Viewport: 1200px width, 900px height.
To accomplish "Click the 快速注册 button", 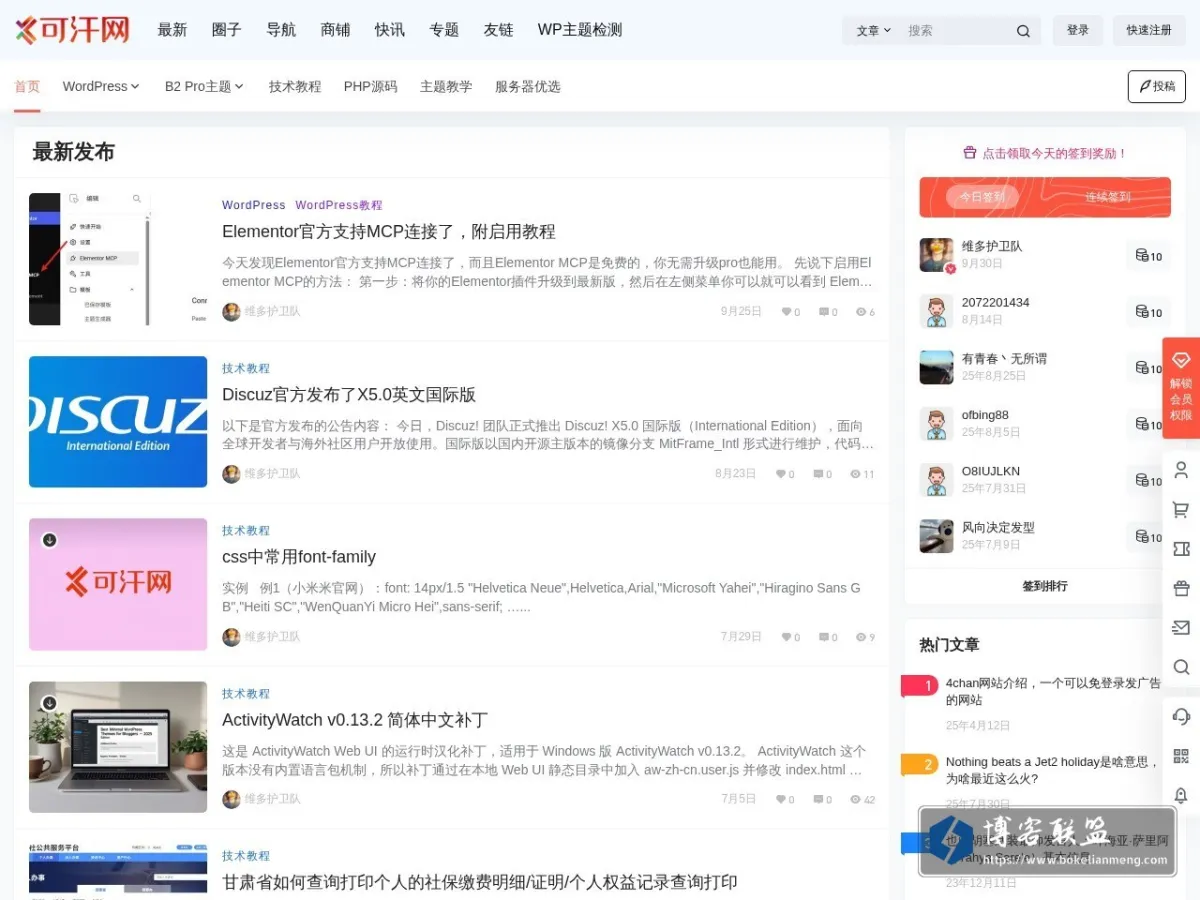I will 1149,30.
